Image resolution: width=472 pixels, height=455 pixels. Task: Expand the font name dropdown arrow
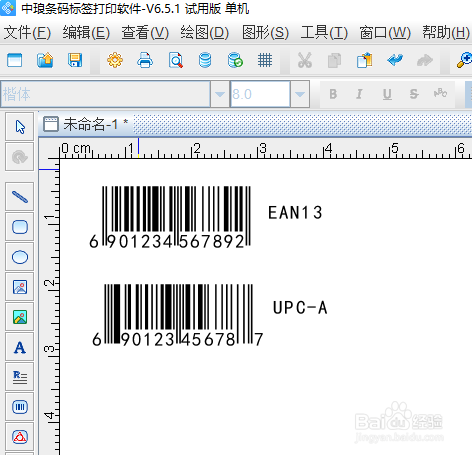pyautogui.click(x=220, y=94)
